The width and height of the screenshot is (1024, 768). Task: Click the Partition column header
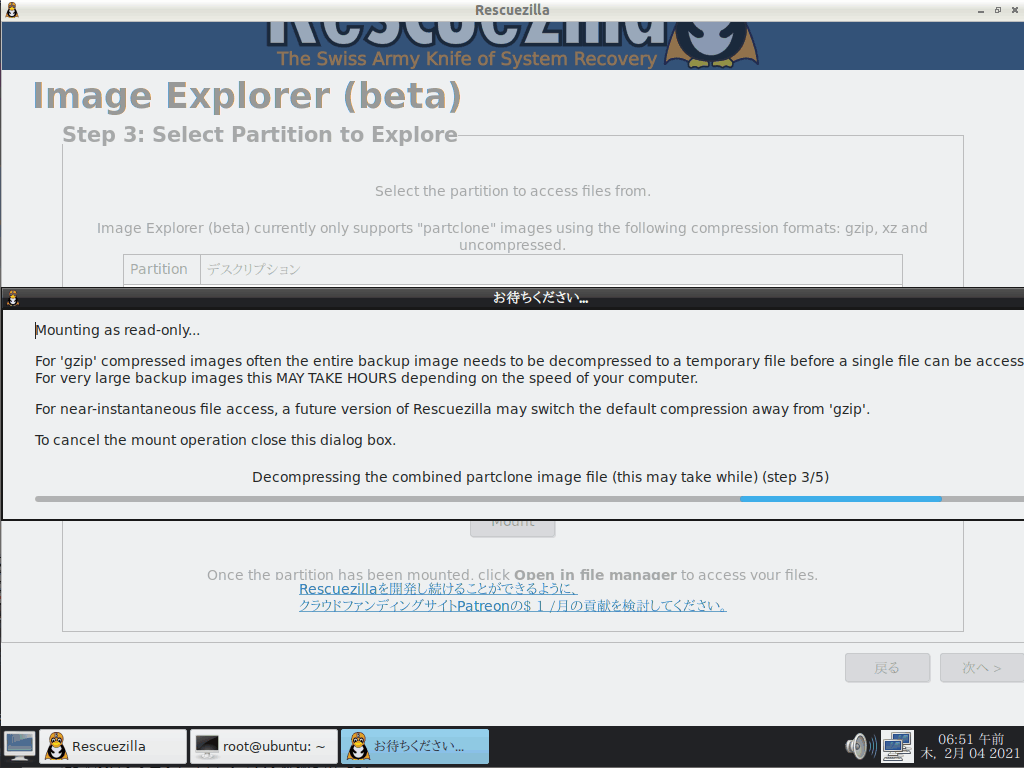click(161, 269)
